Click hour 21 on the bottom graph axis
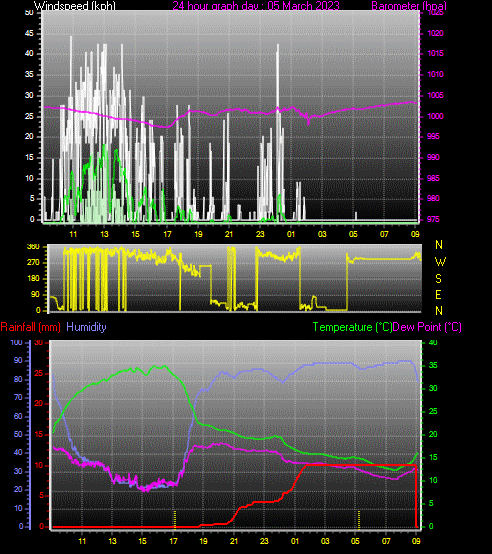This screenshot has width=492, height=554. [x=234, y=541]
